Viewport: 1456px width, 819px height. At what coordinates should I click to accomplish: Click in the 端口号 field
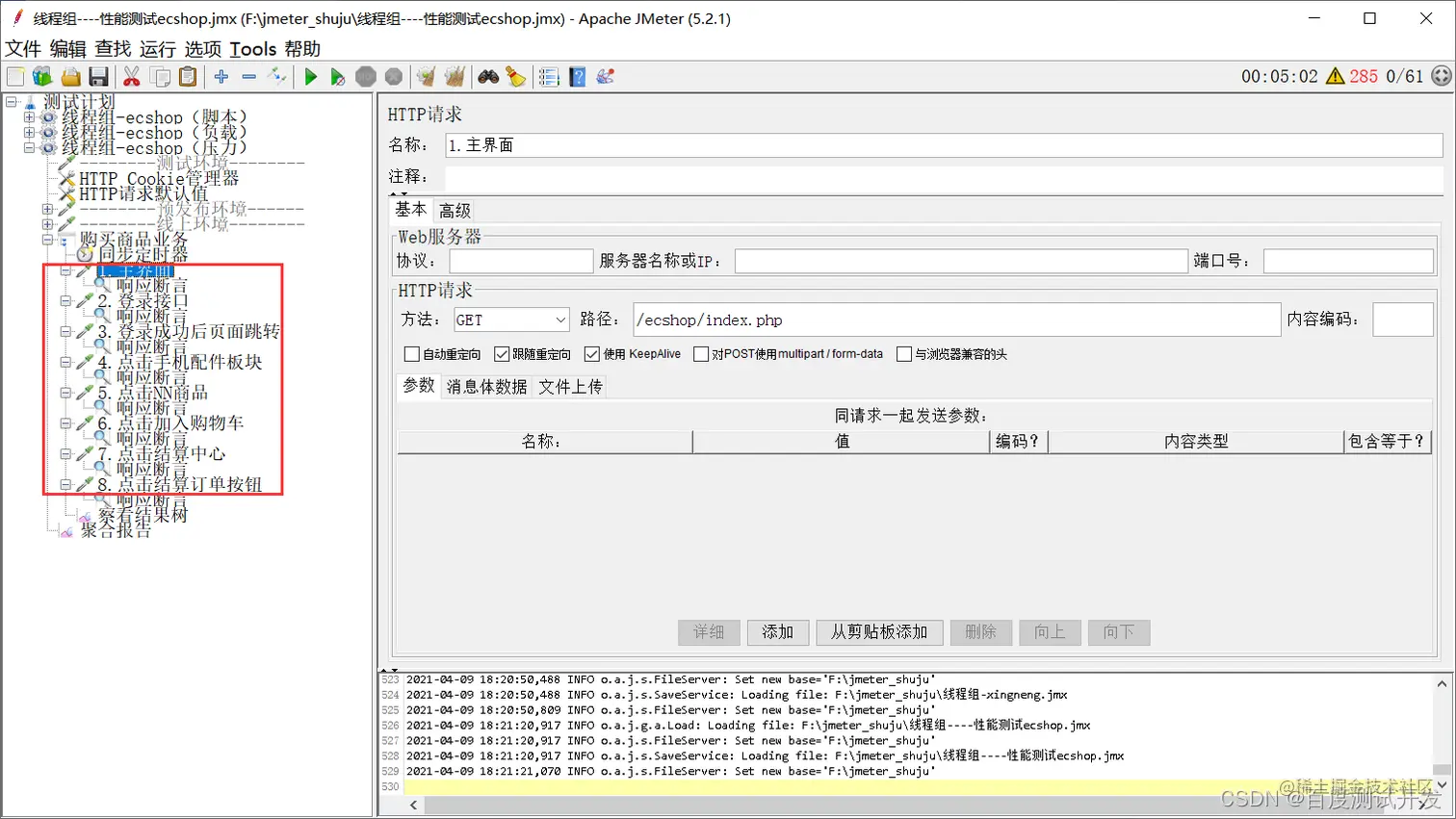coord(1348,261)
